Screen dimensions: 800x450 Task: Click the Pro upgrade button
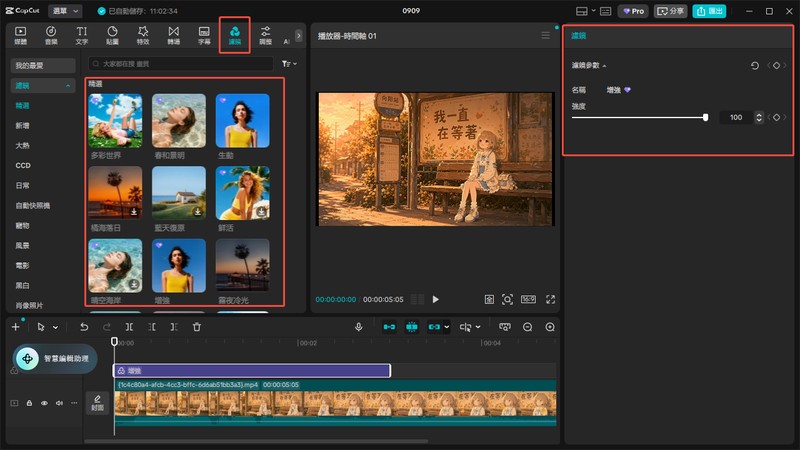point(633,11)
